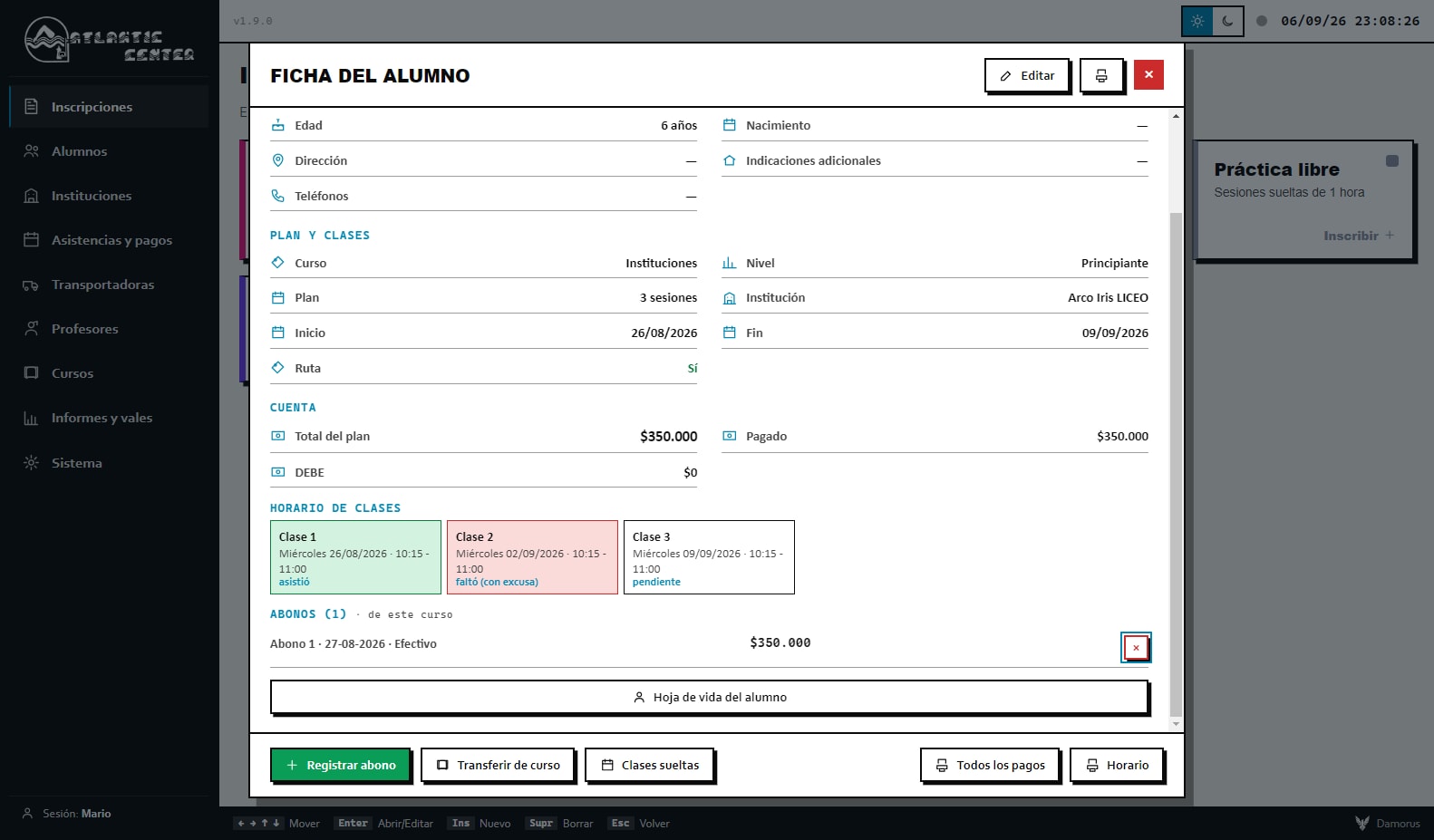The image size is (1434, 840).
Task: Show Todos los pagos
Action: tap(990, 765)
